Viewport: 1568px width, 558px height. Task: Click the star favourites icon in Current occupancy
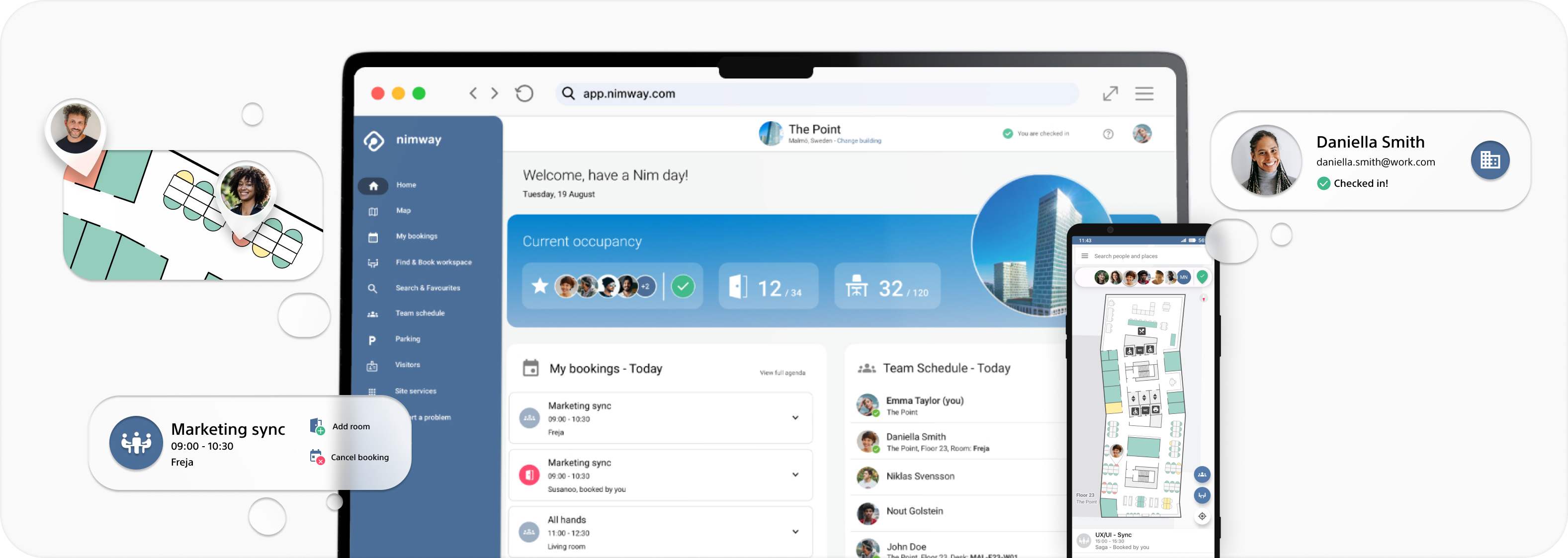tap(539, 285)
